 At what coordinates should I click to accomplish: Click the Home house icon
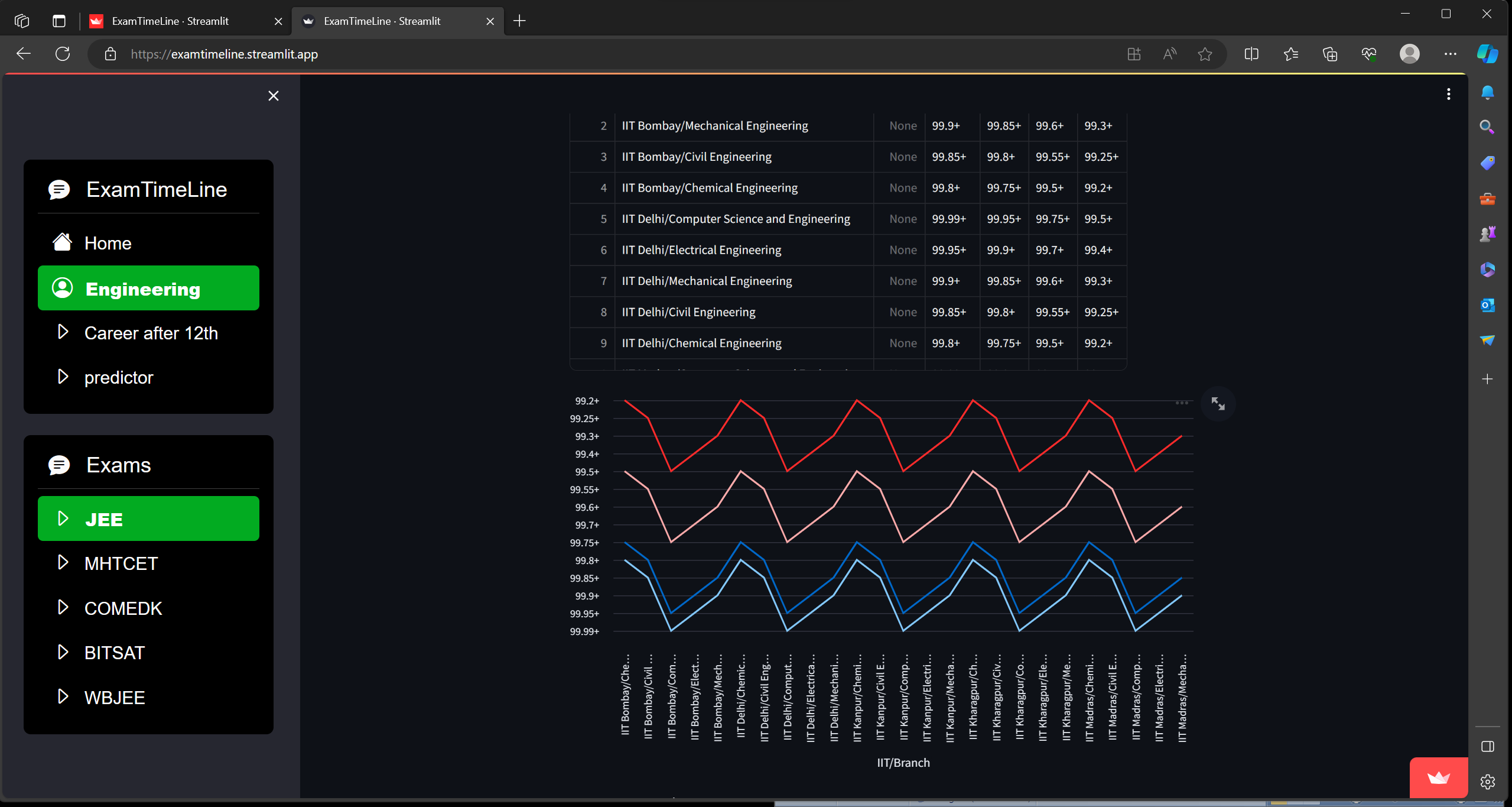tap(62, 242)
